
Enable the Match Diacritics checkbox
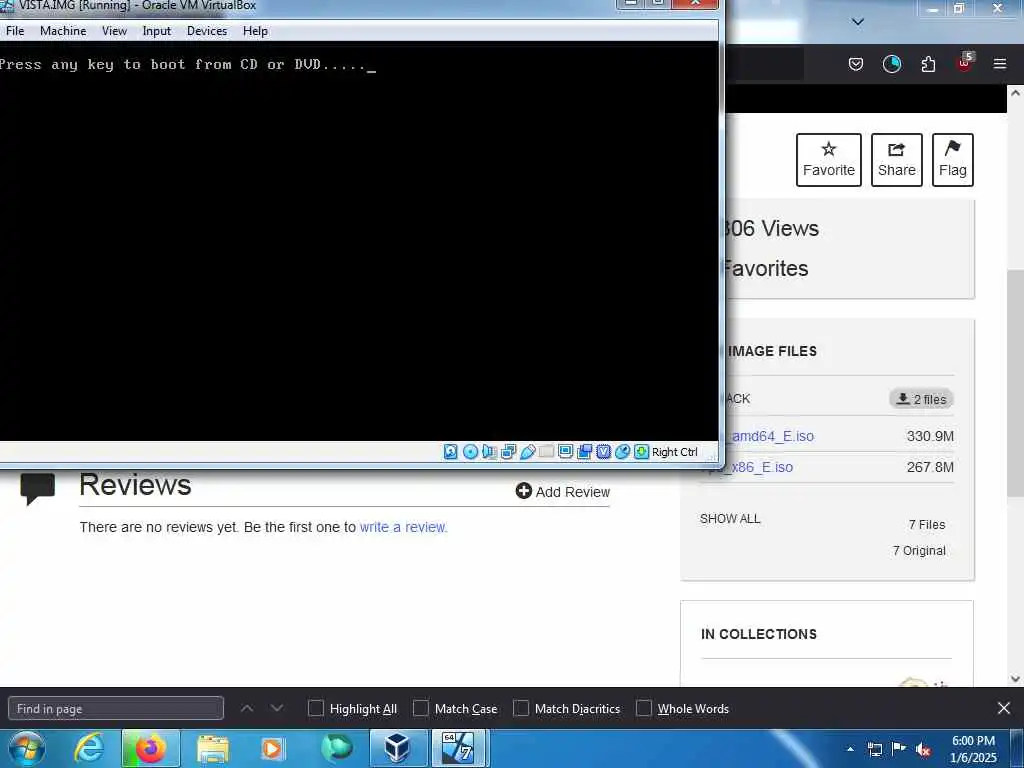tap(520, 709)
